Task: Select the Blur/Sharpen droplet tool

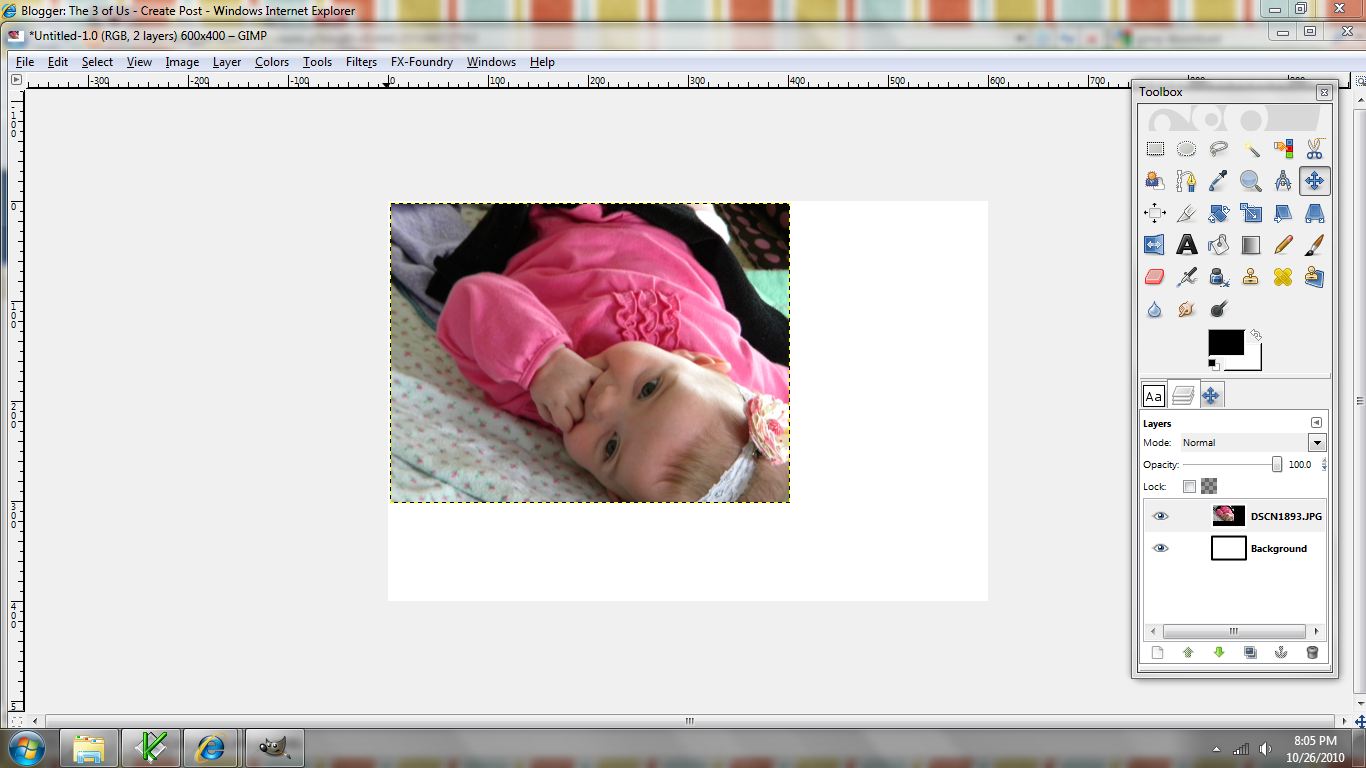Action: coord(1155,309)
